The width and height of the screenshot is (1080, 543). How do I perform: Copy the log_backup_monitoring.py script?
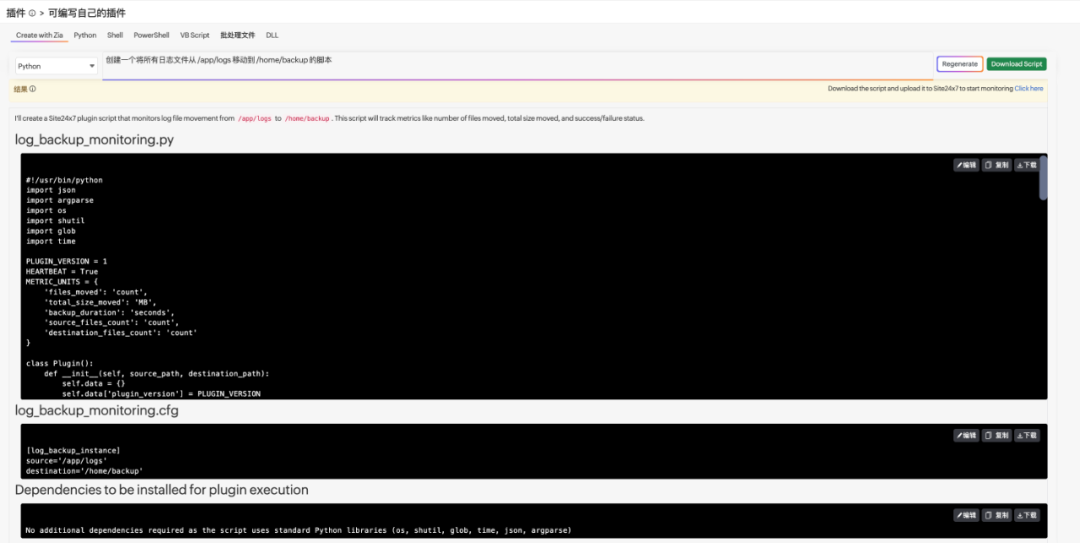tap(996, 165)
